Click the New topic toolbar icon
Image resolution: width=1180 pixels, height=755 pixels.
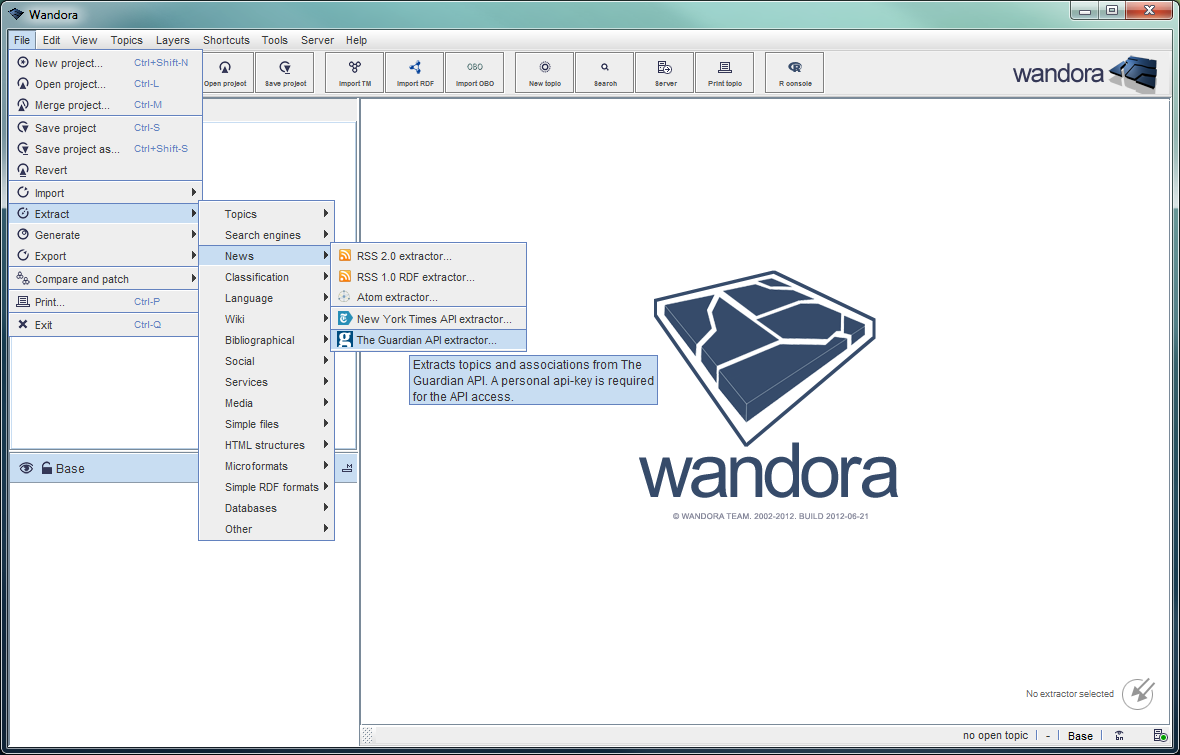point(544,72)
